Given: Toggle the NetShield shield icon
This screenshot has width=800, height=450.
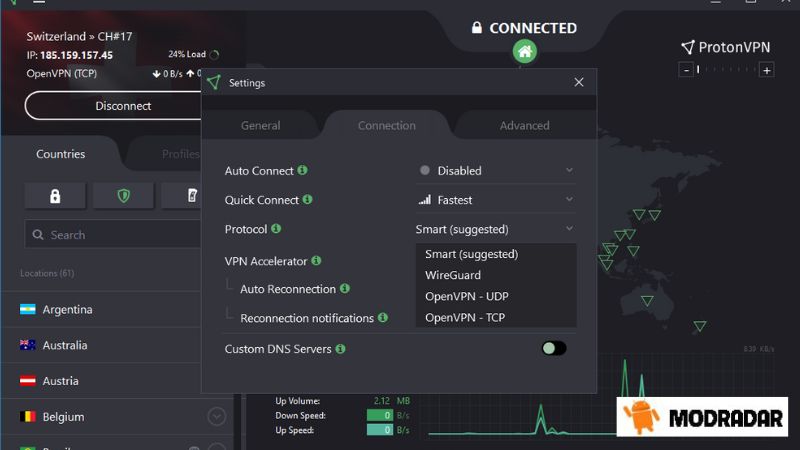Looking at the screenshot, I should (x=123, y=196).
